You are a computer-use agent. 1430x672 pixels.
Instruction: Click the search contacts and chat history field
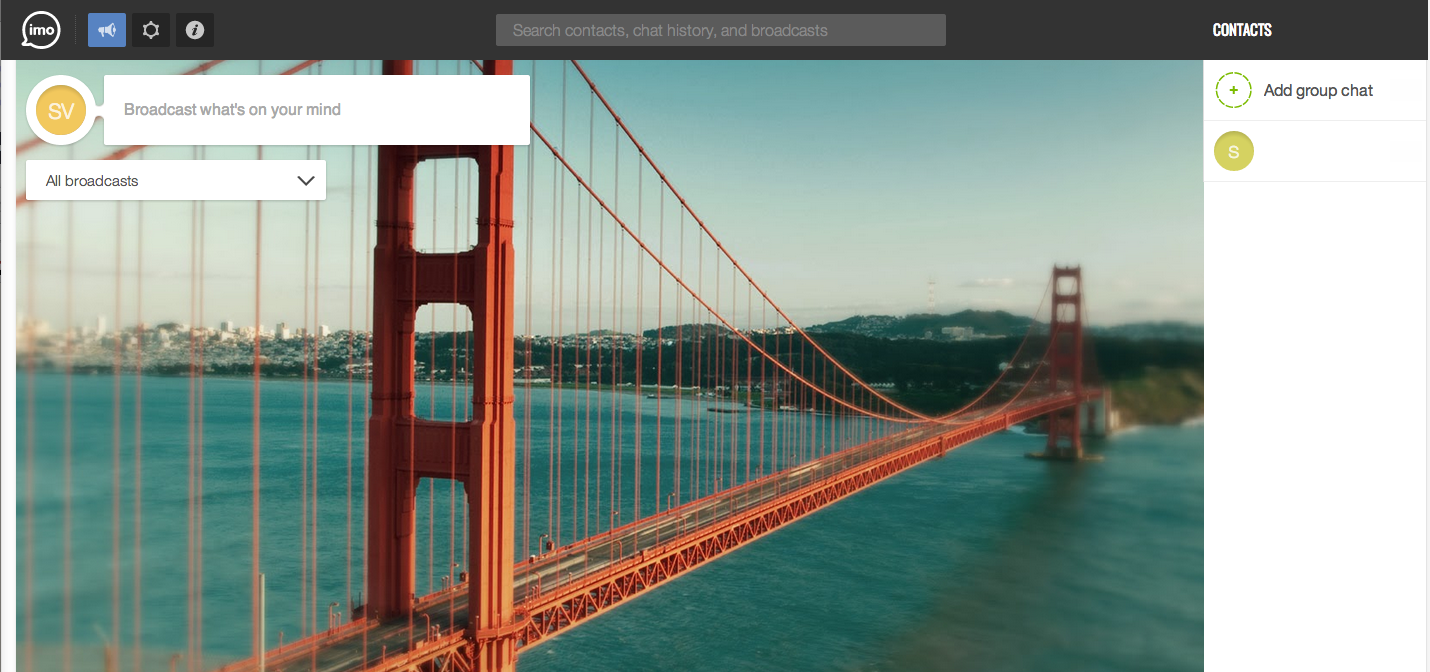point(721,30)
